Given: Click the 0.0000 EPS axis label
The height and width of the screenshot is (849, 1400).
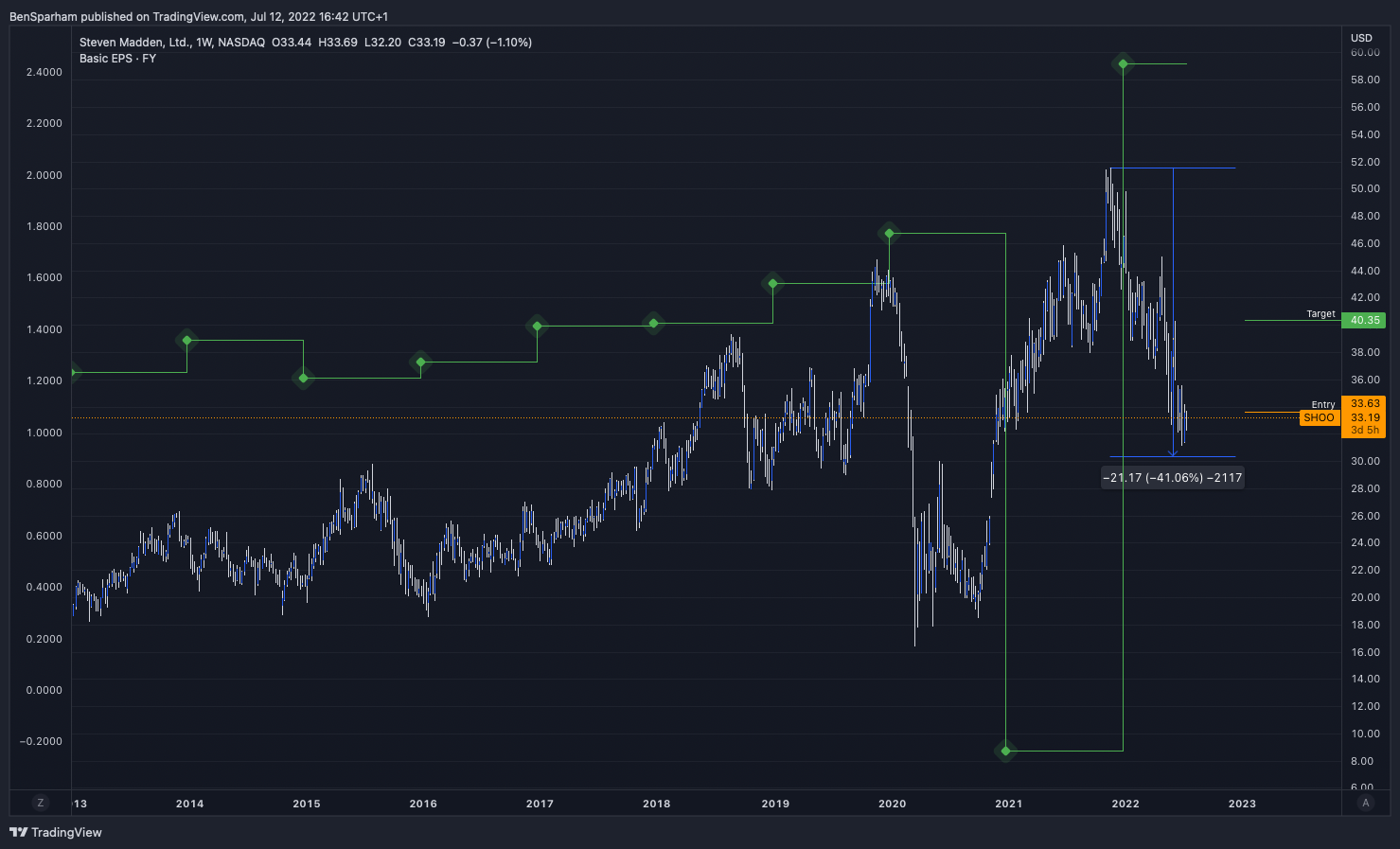Looking at the screenshot, I should [44, 690].
